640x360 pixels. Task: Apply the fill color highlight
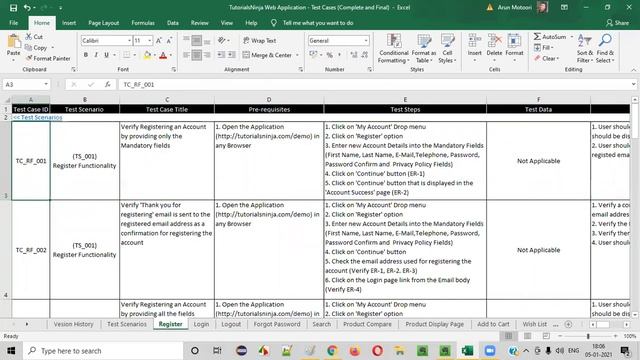[x=147, y=55]
